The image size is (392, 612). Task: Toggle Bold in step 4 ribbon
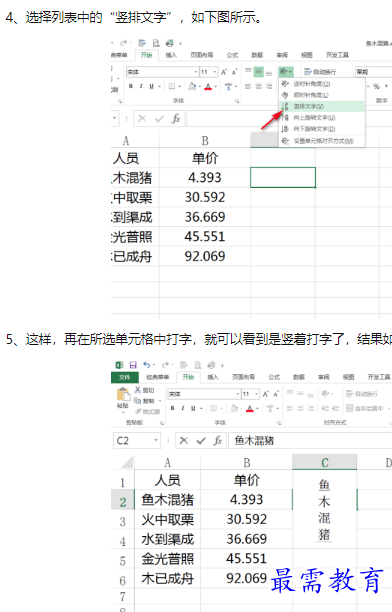tap(131, 86)
